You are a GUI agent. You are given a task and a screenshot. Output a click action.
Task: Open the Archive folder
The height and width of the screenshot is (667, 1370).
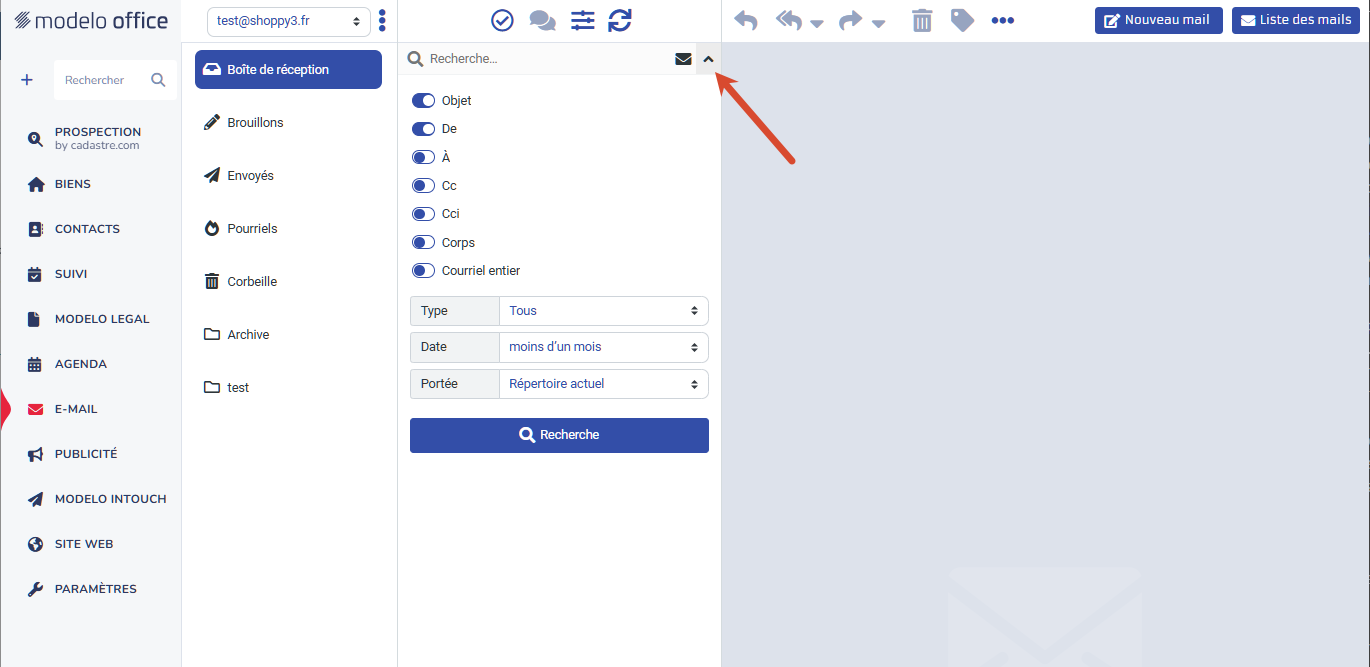coord(288,335)
